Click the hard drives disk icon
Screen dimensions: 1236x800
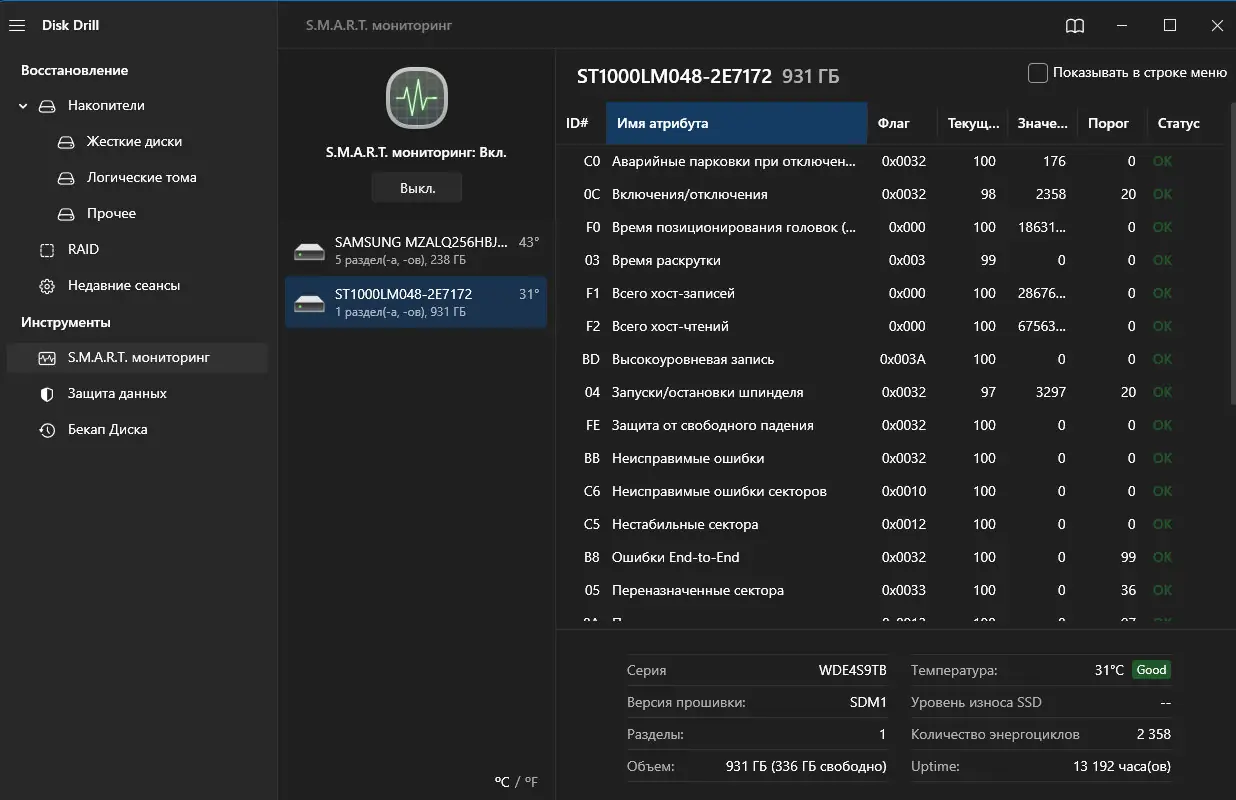[66, 142]
